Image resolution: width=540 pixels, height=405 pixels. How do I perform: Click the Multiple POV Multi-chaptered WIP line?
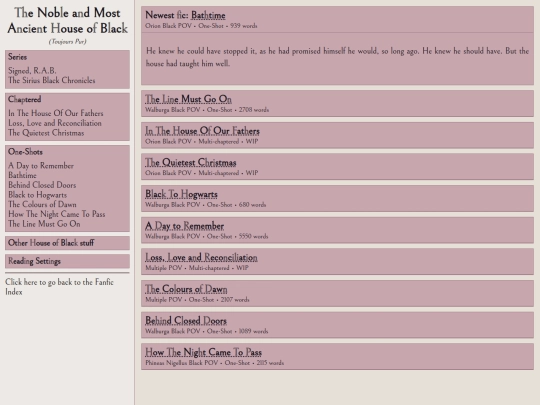[x=197, y=268]
